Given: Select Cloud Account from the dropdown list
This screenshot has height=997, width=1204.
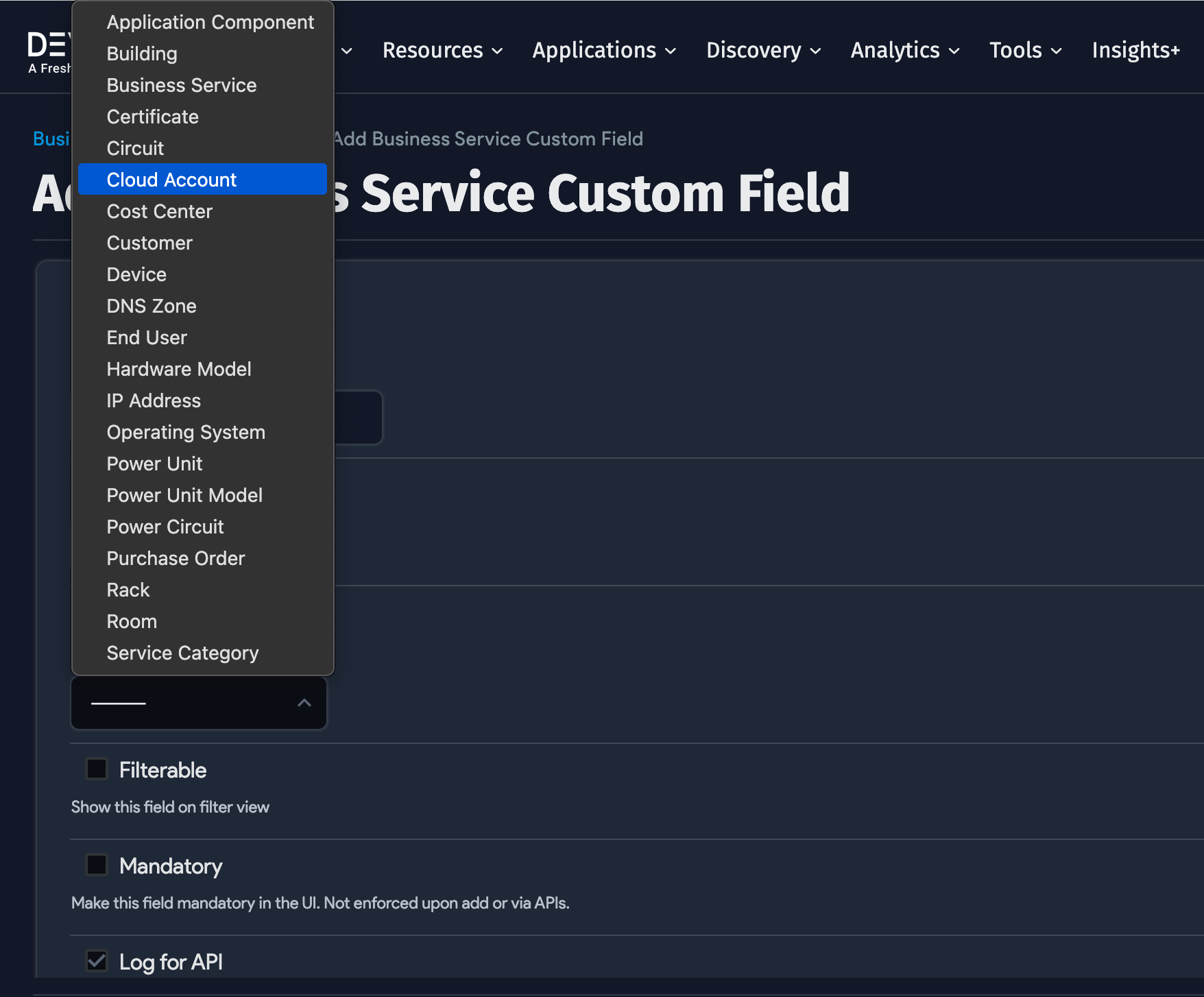Looking at the screenshot, I should (x=171, y=179).
